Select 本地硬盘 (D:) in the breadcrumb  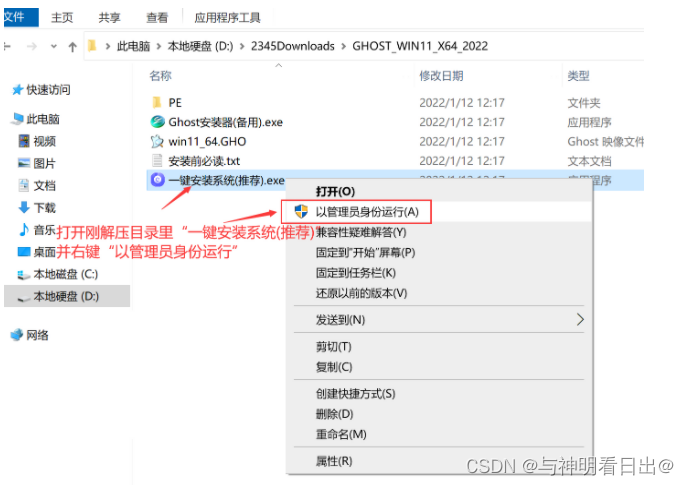point(200,46)
